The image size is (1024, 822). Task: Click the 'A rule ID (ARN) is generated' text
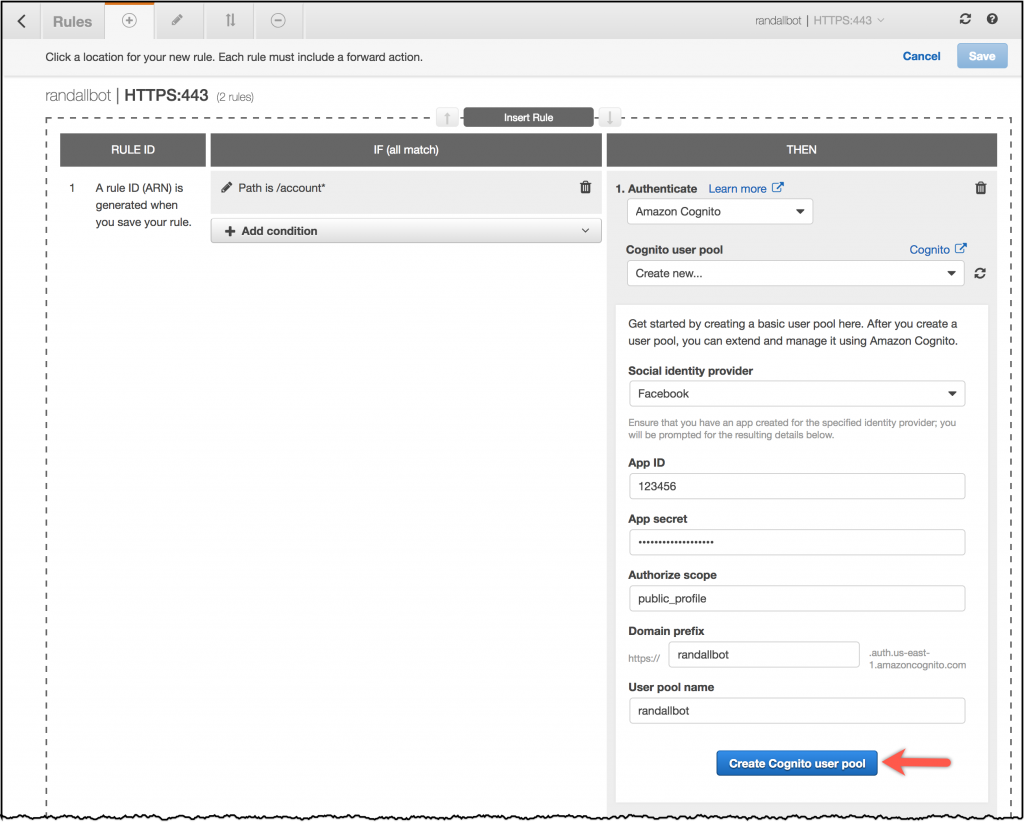click(x=144, y=205)
